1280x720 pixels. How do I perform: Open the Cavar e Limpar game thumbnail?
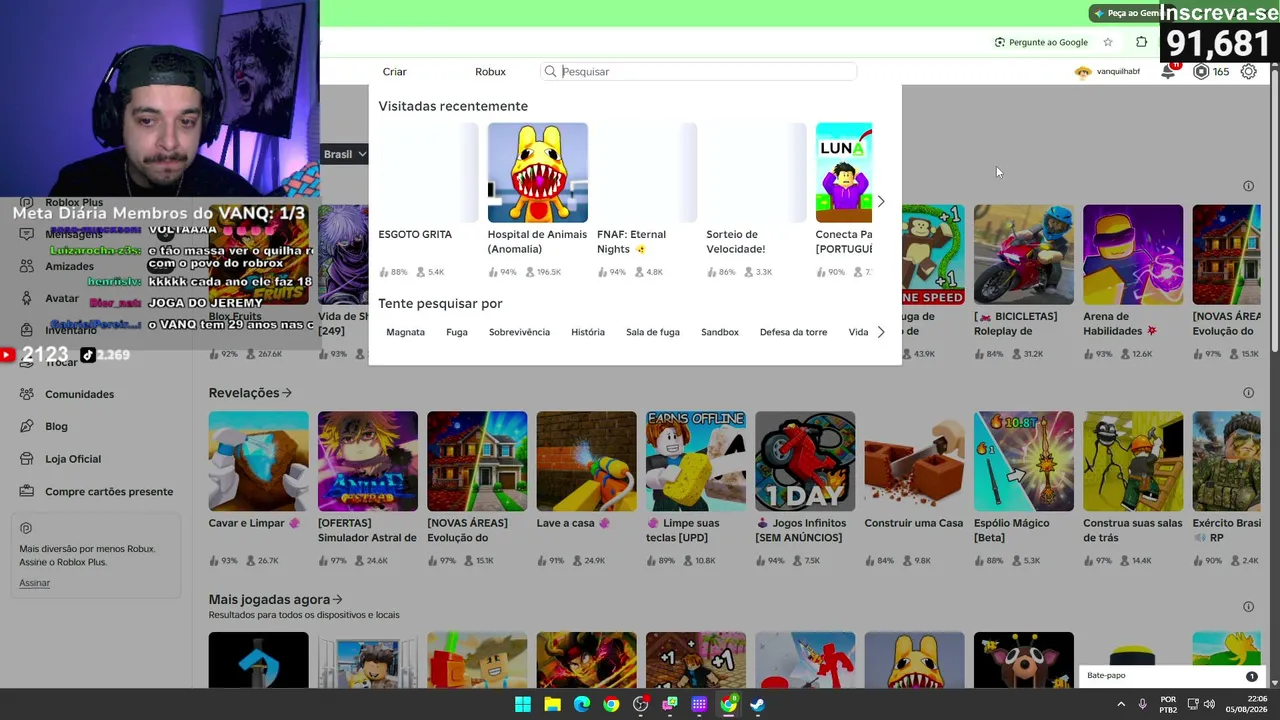pyautogui.click(x=259, y=461)
